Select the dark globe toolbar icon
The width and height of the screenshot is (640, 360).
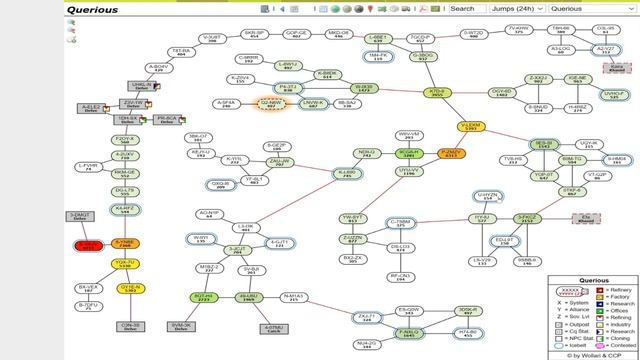tap(359, 9)
